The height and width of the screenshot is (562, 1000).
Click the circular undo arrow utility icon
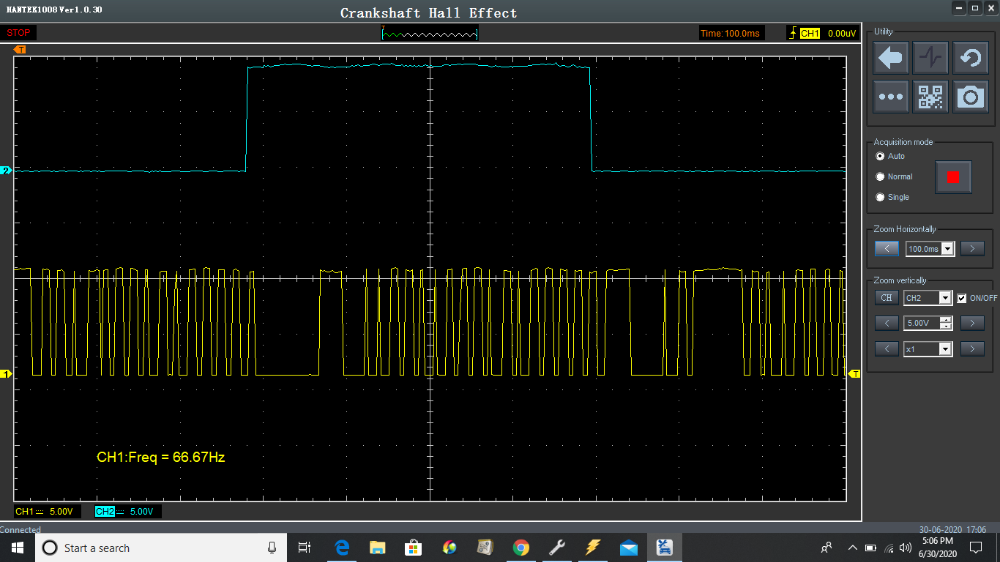click(971, 59)
